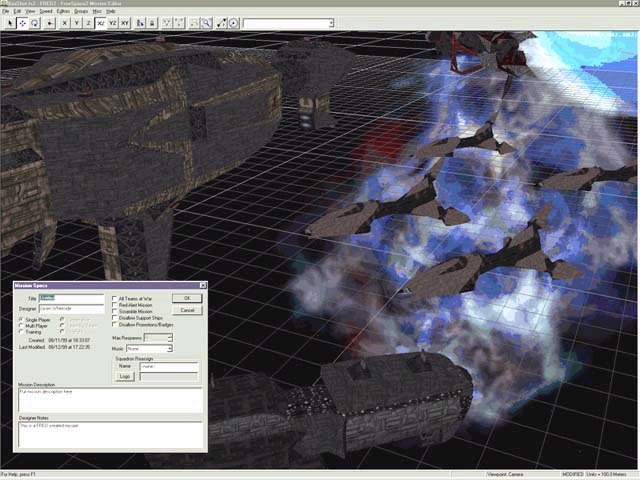Check the Red Alert Mission option
The width and height of the screenshot is (640, 480).
114,305
